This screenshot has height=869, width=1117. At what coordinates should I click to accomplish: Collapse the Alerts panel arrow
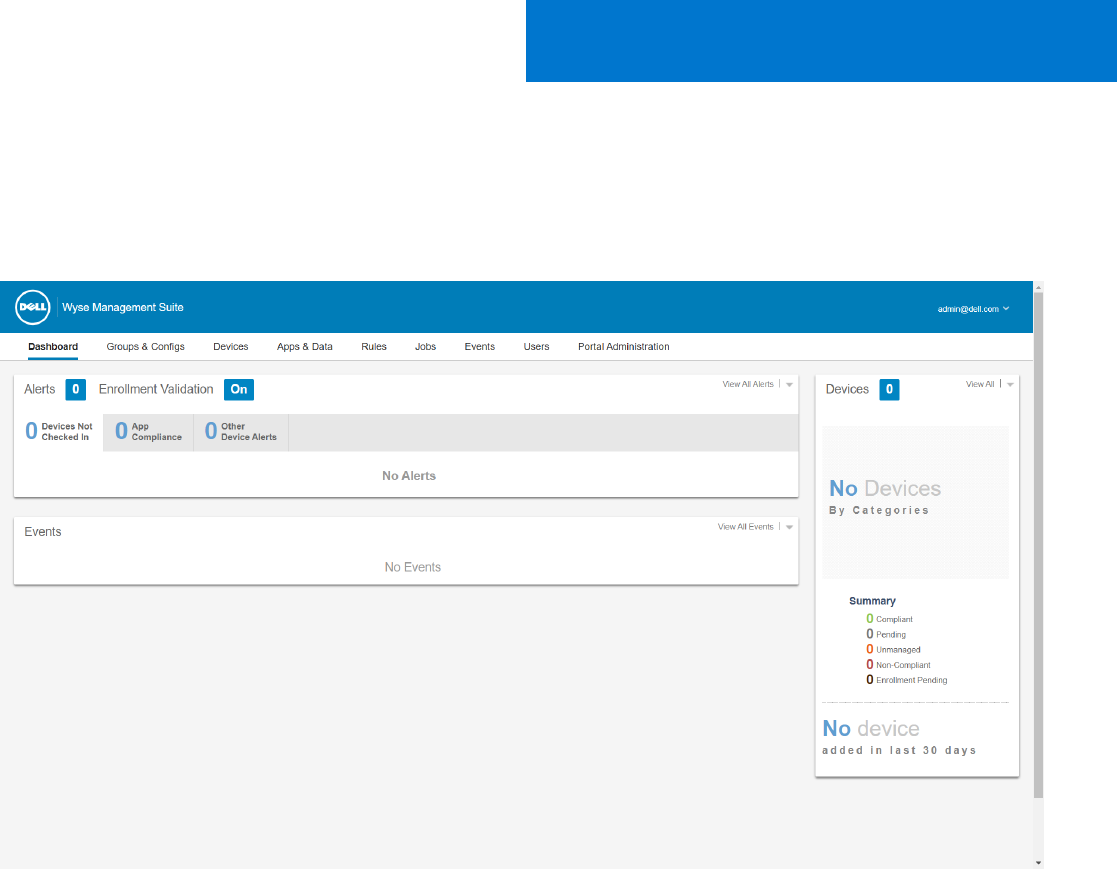(x=789, y=385)
